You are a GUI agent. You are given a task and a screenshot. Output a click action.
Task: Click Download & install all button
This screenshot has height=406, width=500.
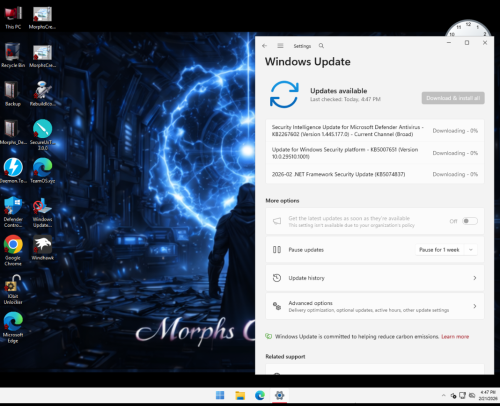coord(453,98)
